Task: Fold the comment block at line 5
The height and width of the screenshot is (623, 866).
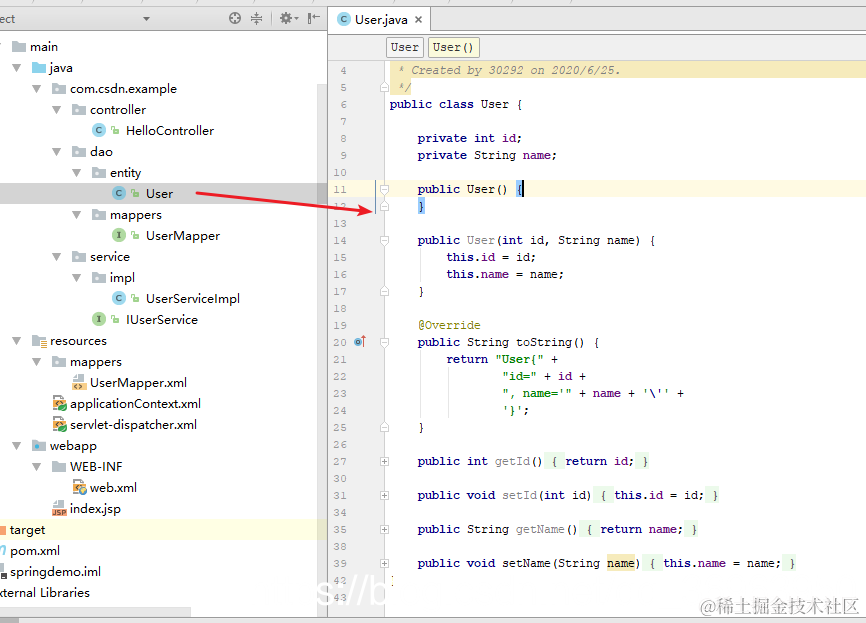Action: point(384,87)
